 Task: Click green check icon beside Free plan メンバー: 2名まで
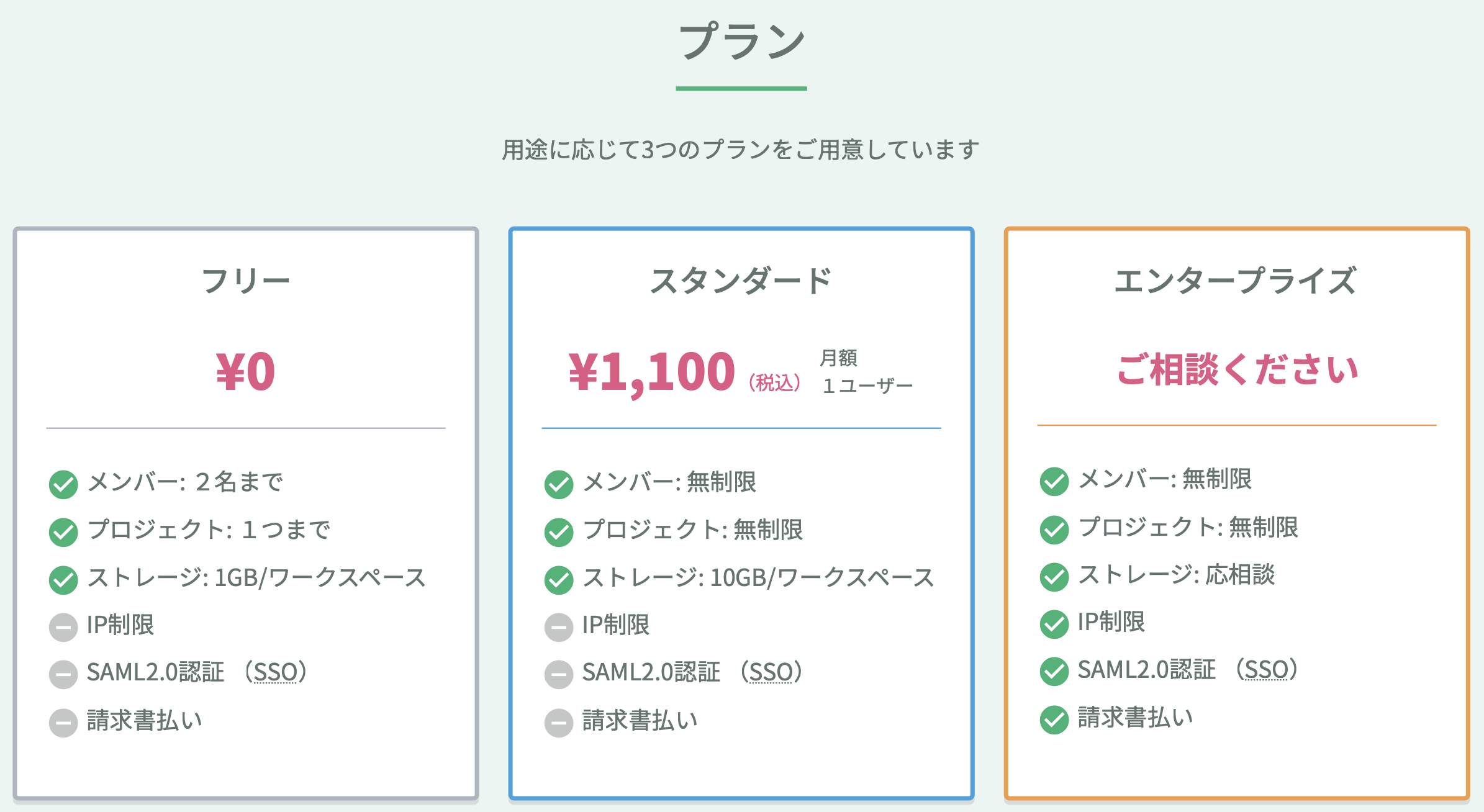pos(63,484)
